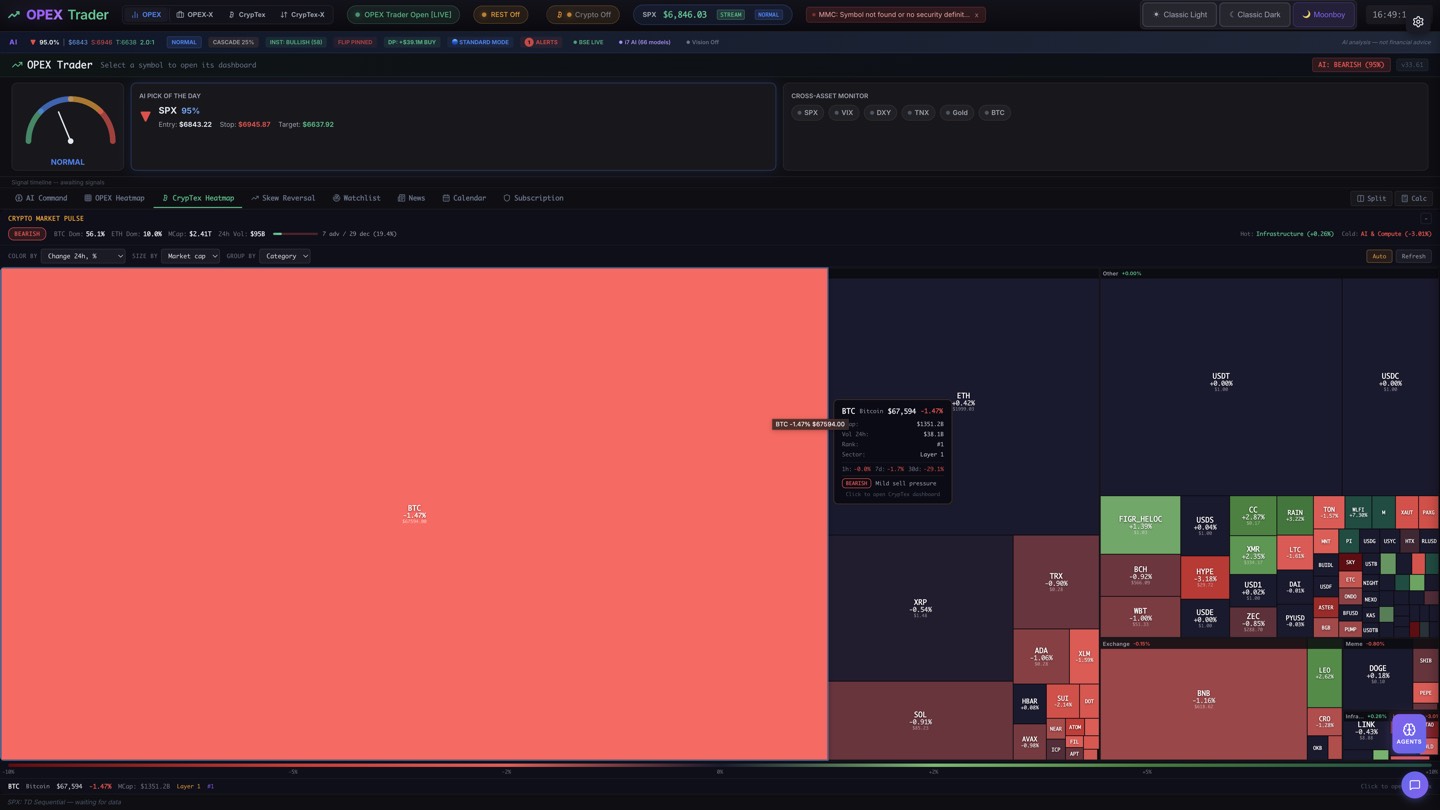Screen dimensions: 1440x810
Task: Click the Refresh heatmap button
Action: [1413, 256]
